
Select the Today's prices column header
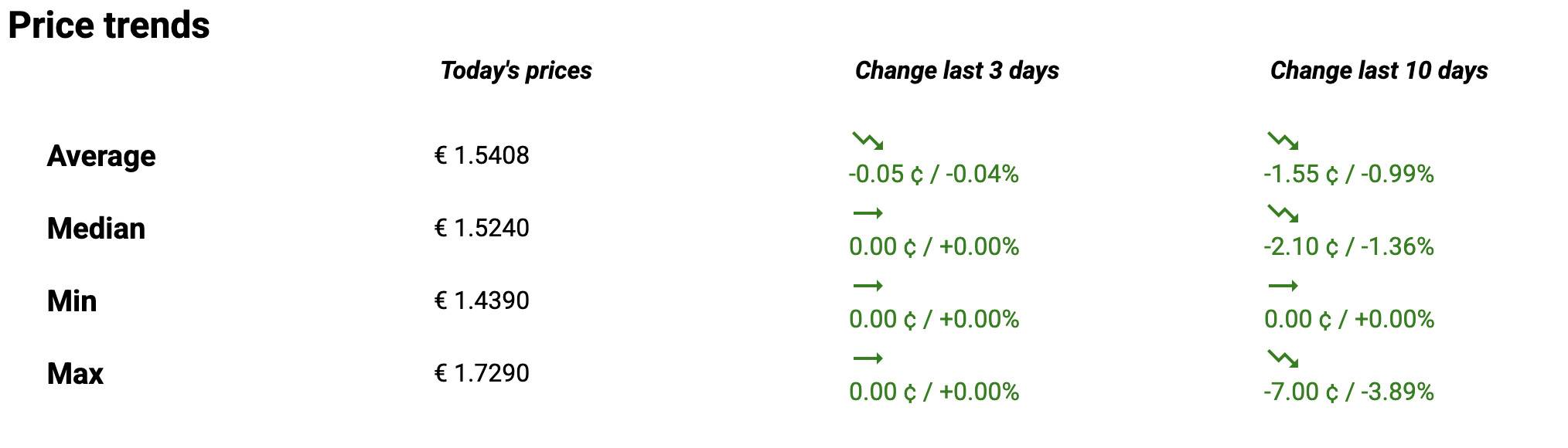click(x=516, y=70)
